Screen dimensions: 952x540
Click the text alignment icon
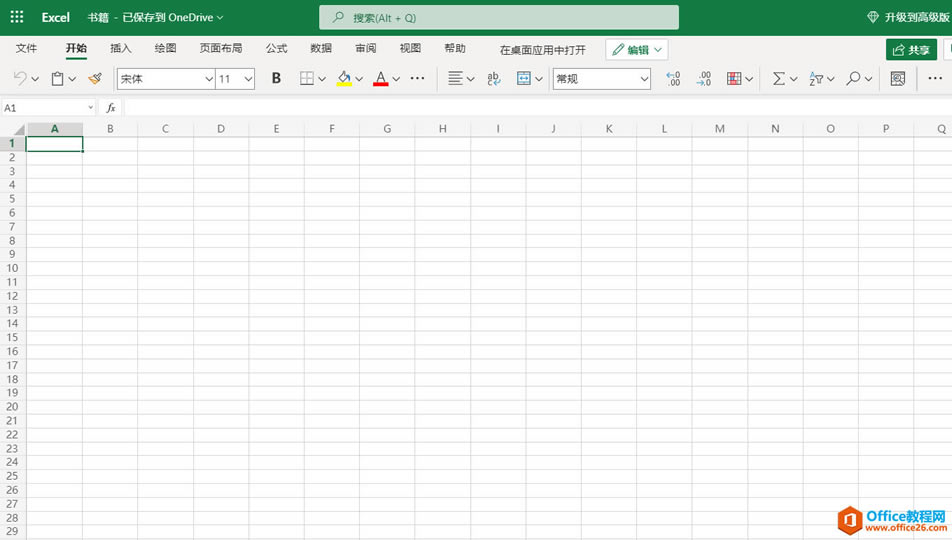pyautogui.click(x=455, y=78)
